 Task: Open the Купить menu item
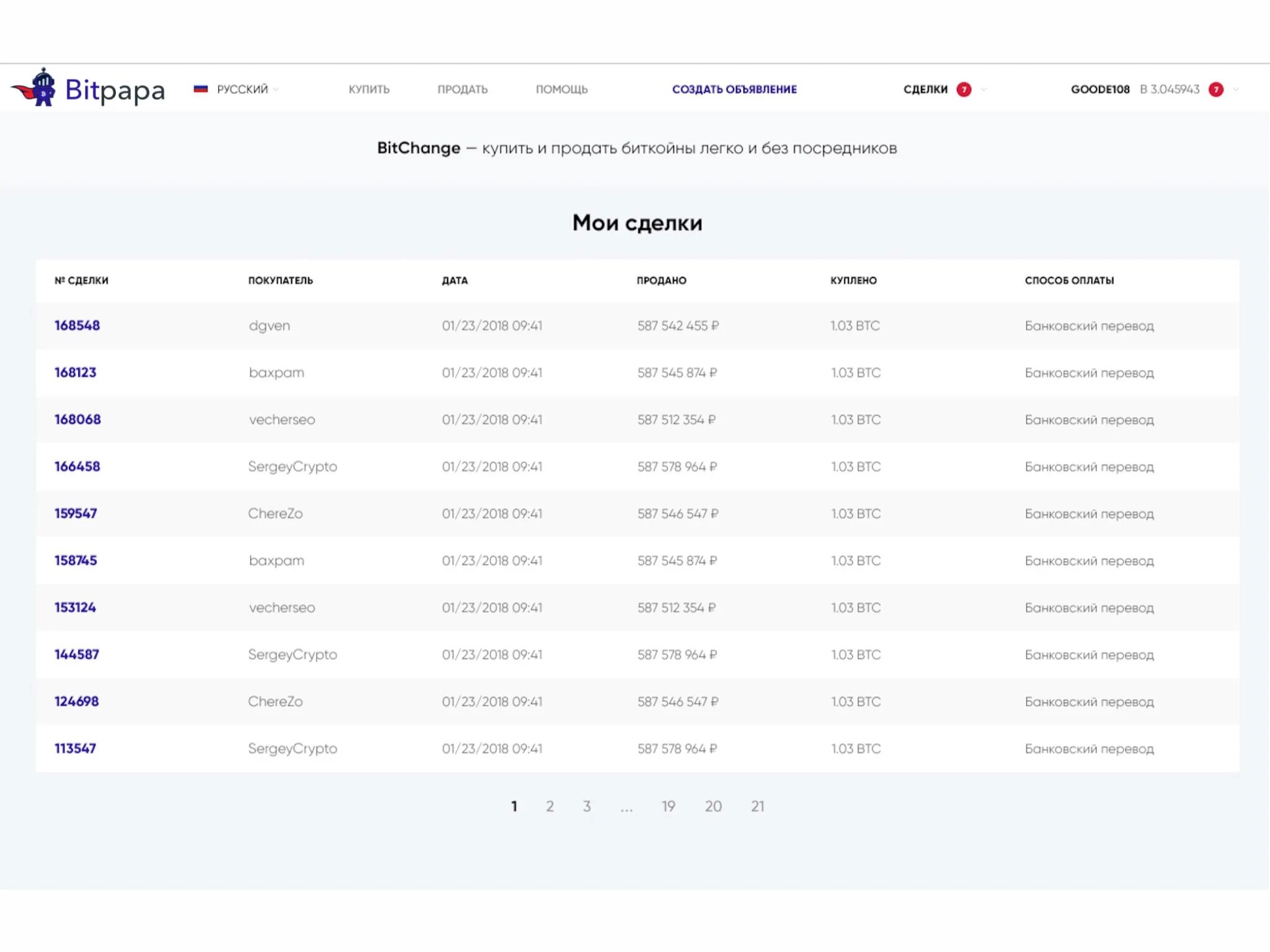(369, 89)
